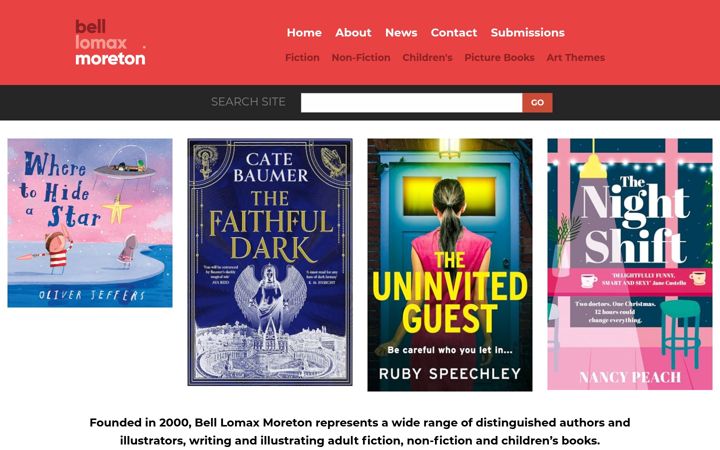The width and height of the screenshot is (720, 450).
Task: Click the Bell Lomax Moreton logo
Action: (110, 42)
